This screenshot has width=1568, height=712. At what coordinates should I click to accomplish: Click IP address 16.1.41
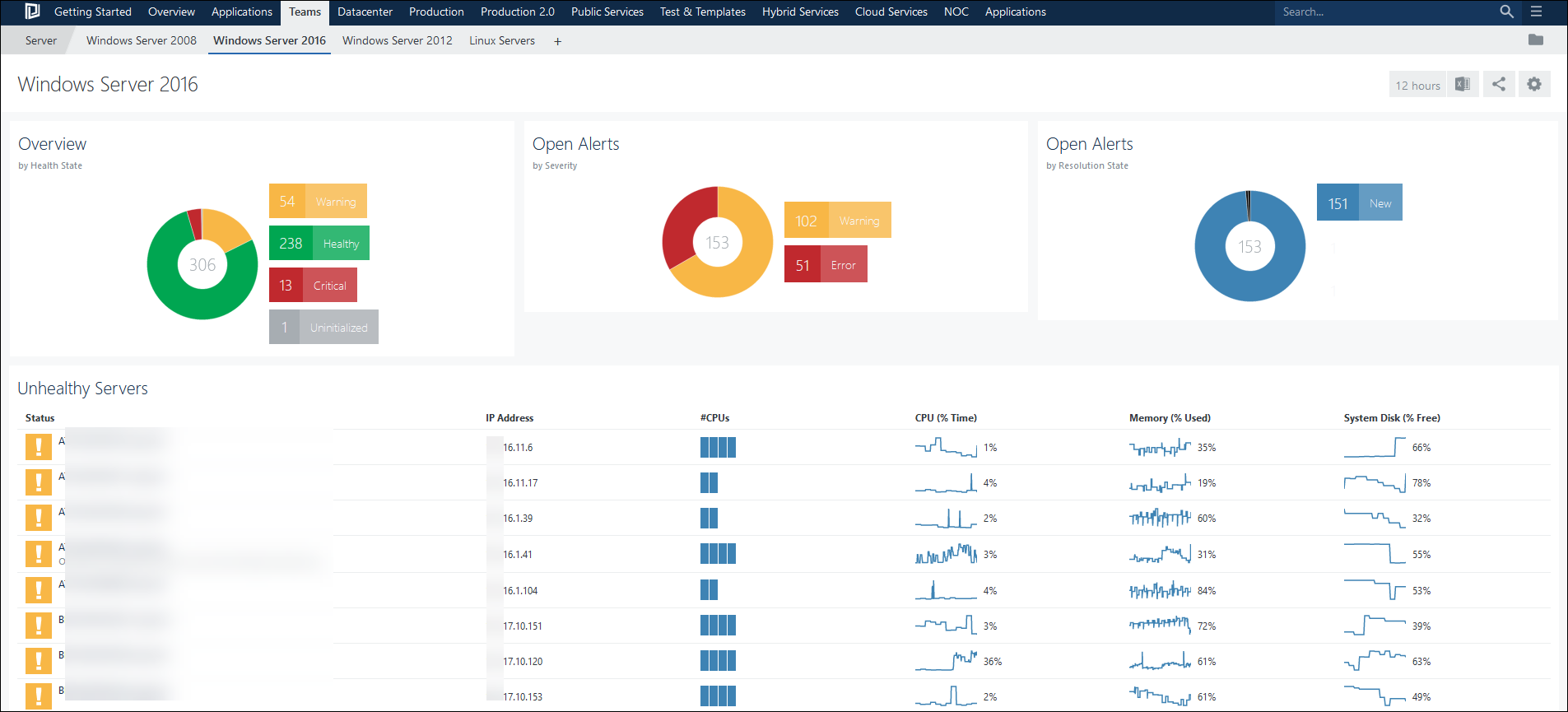(x=518, y=554)
